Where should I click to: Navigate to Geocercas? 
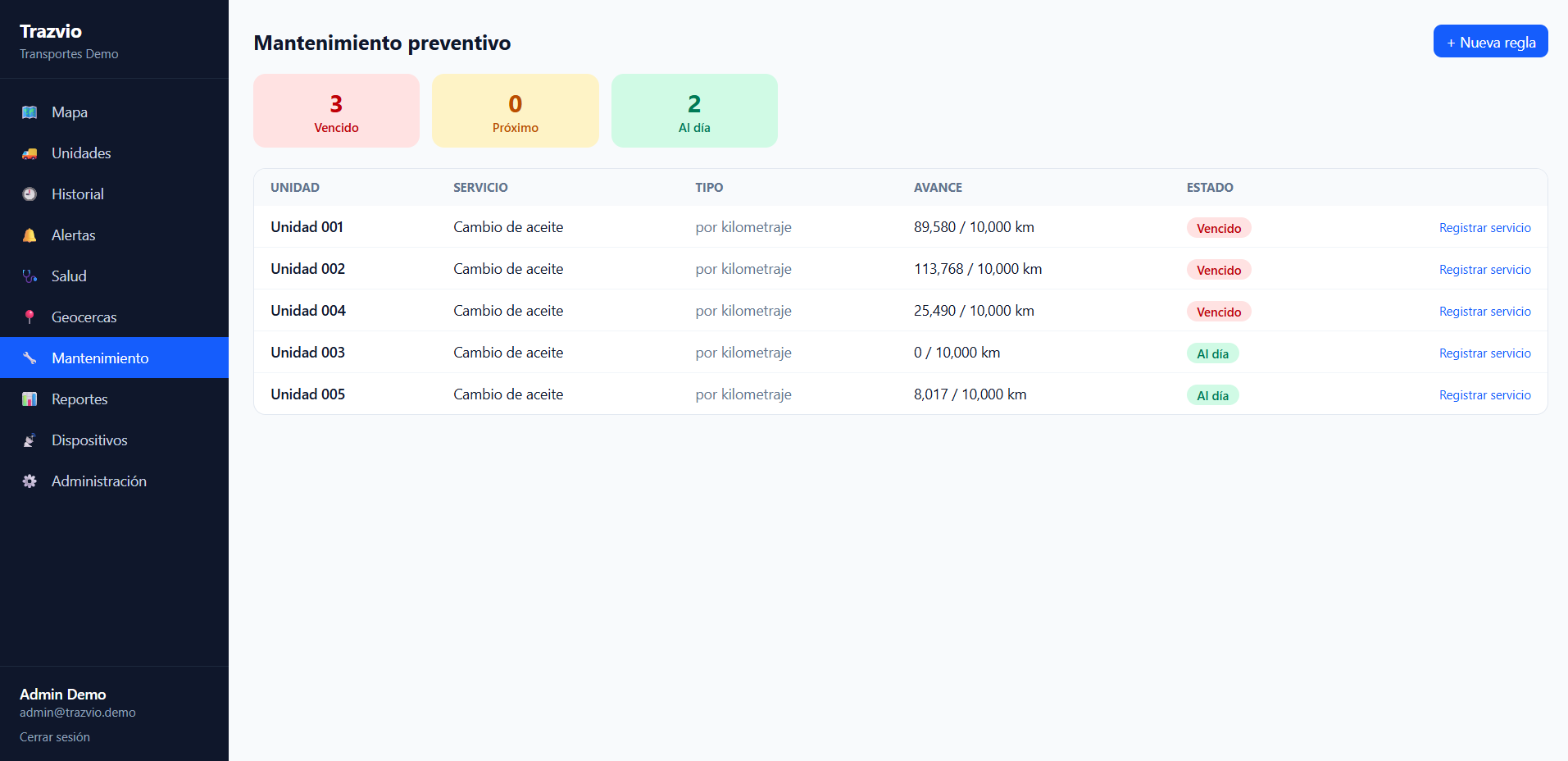[x=114, y=317]
